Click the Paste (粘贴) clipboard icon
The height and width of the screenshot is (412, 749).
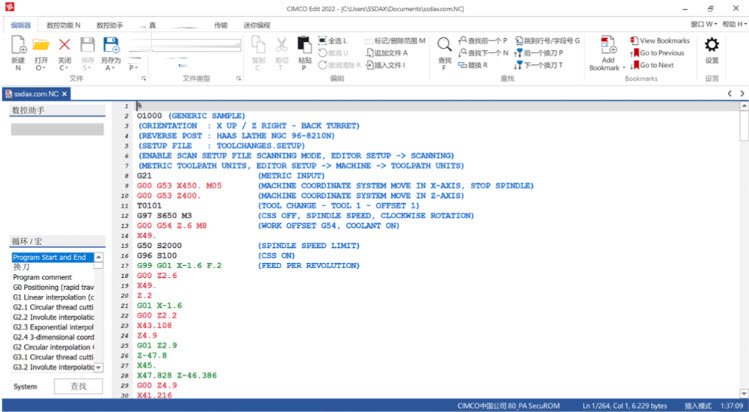point(304,45)
